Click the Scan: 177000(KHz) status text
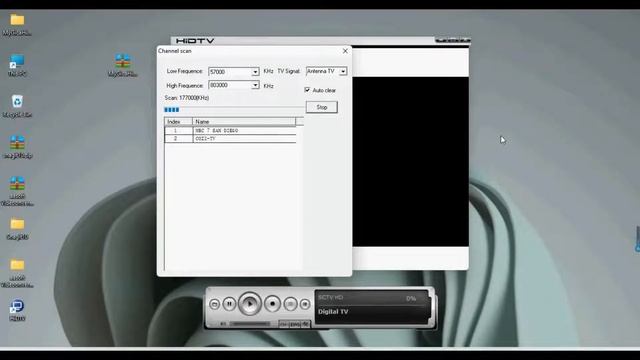The height and width of the screenshot is (360, 640). click(187, 98)
